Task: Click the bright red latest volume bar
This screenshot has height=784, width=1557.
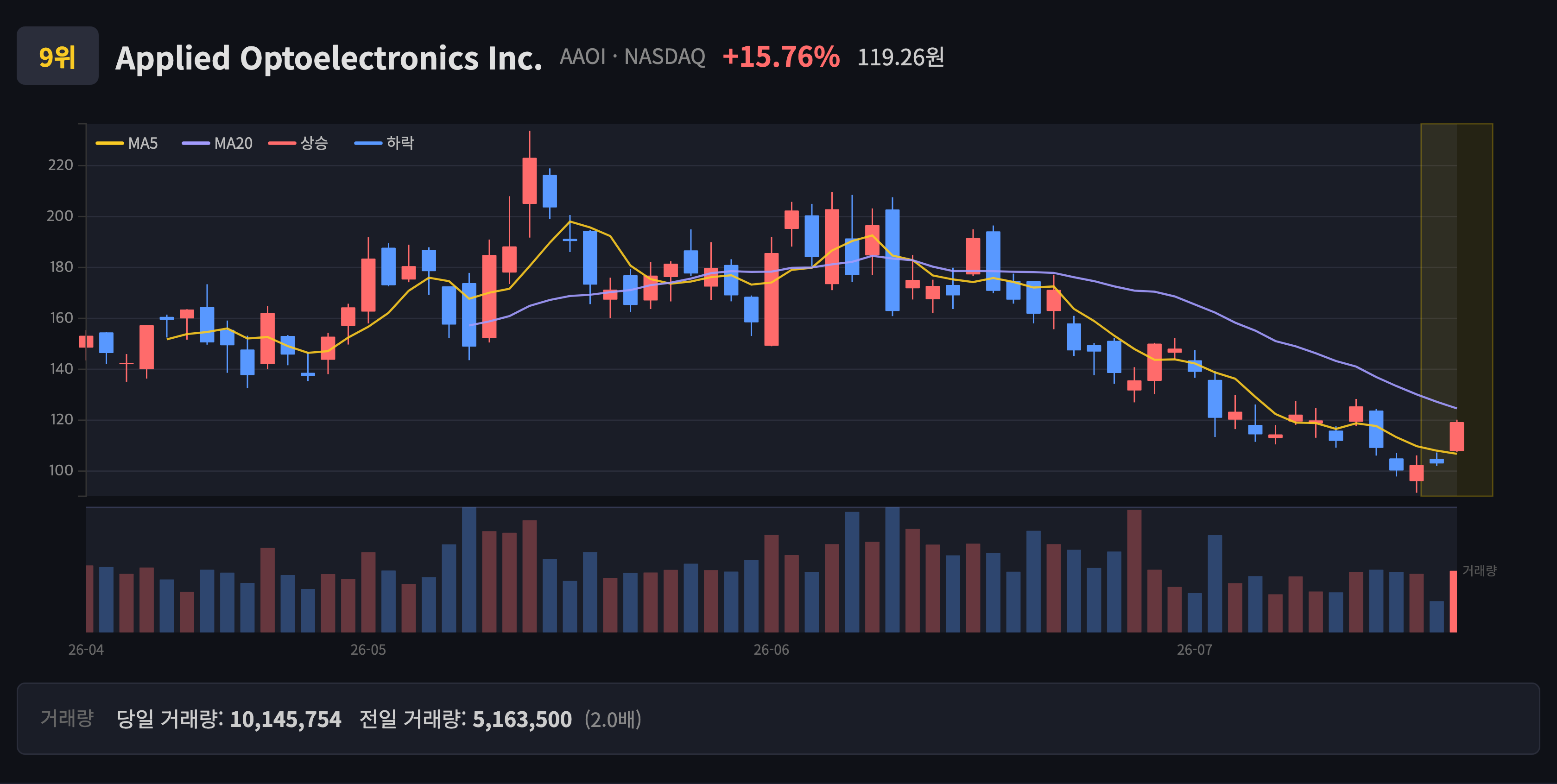Action: pos(1453,601)
